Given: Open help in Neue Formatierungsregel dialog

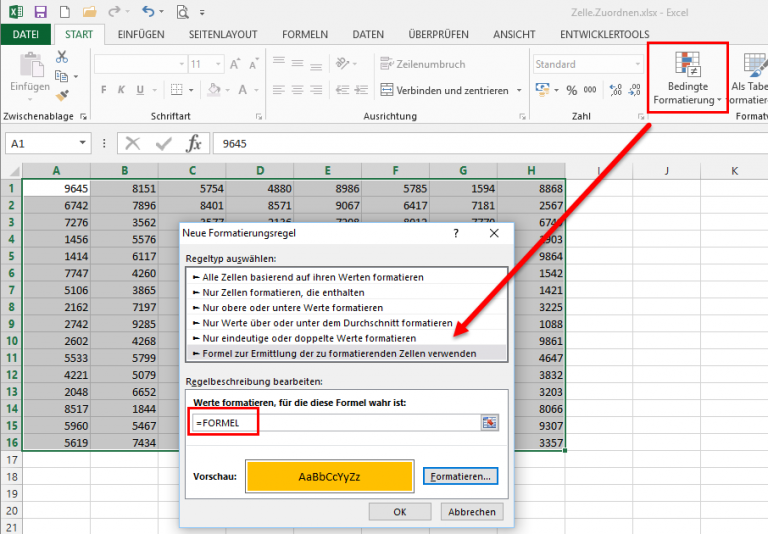Looking at the screenshot, I should click(456, 233).
